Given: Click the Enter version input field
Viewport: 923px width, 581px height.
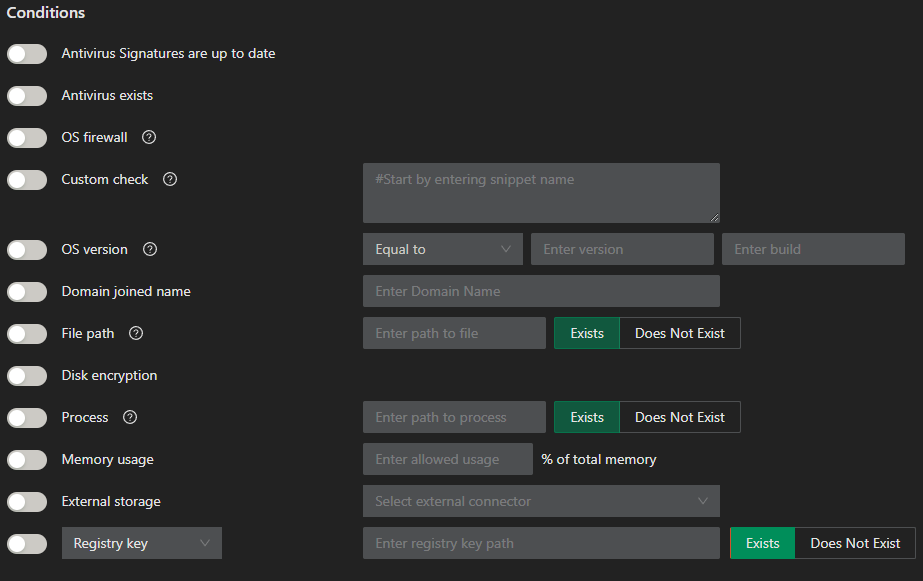Looking at the screenshot, I should [622, 249].
